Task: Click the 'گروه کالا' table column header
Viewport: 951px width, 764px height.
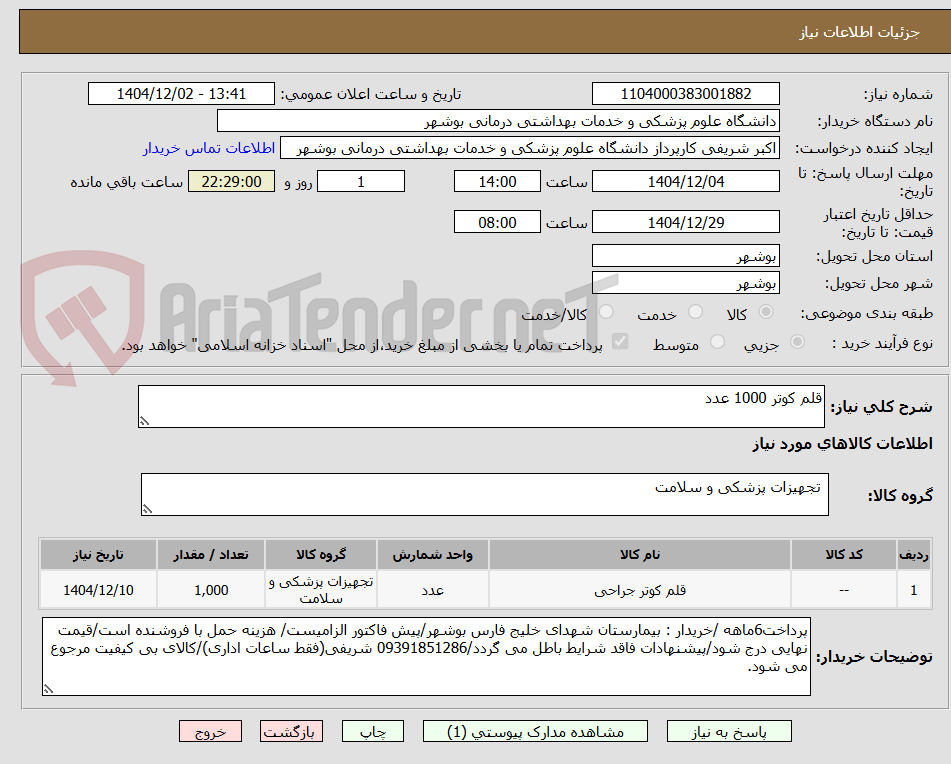Action: tap(321, 555)
